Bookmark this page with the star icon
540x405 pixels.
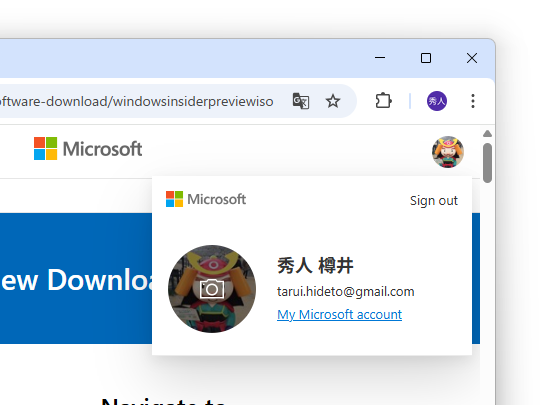pyautogui.click(x=333, y=101)
